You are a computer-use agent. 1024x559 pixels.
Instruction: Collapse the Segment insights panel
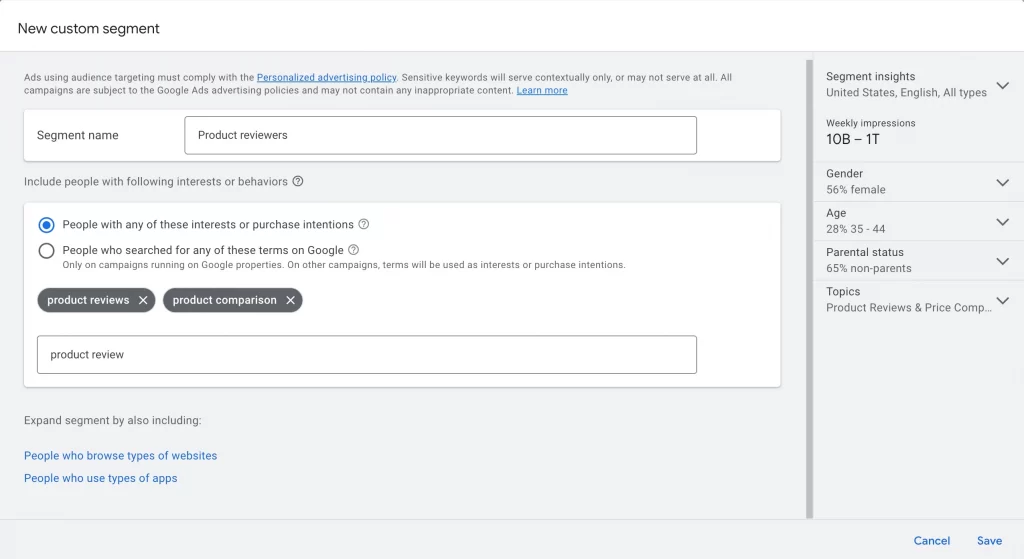[x=1003, y=84]
